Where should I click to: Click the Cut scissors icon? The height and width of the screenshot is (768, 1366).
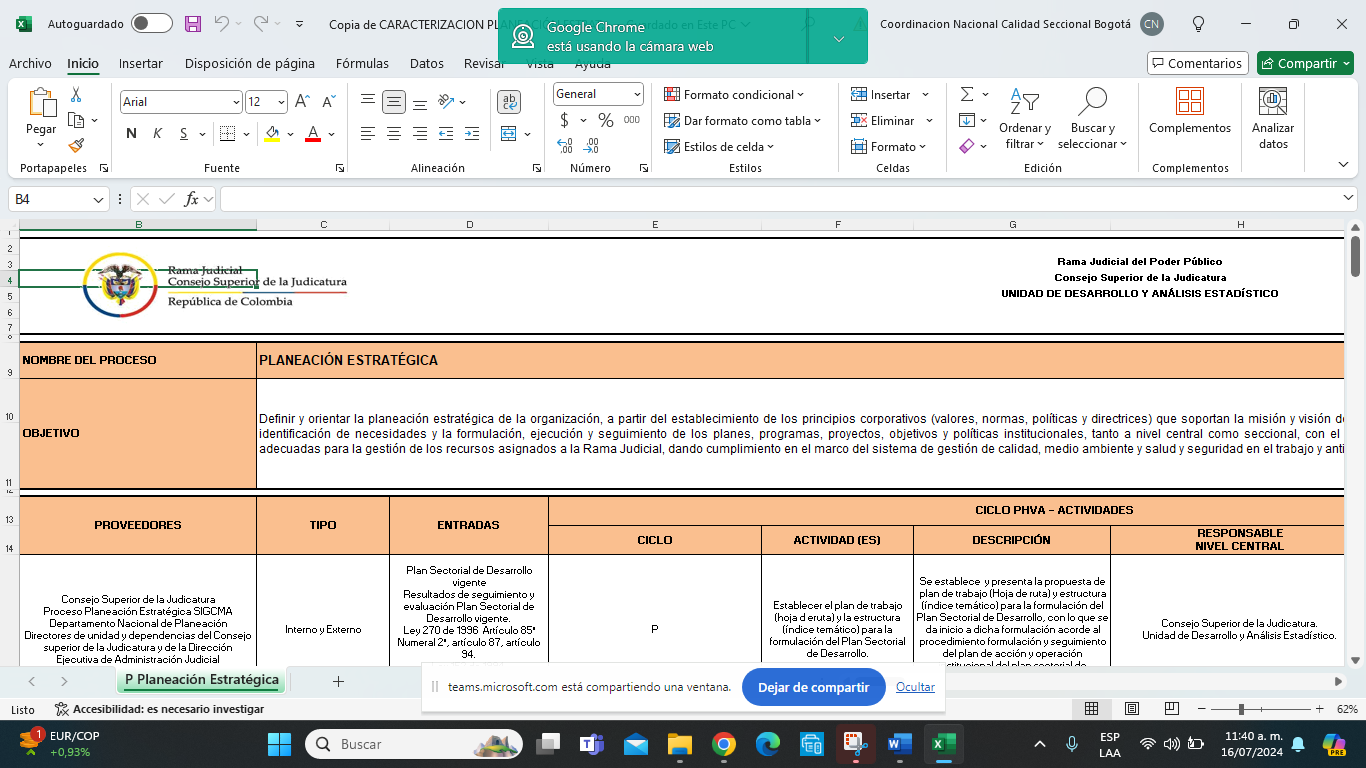(75, 95)
